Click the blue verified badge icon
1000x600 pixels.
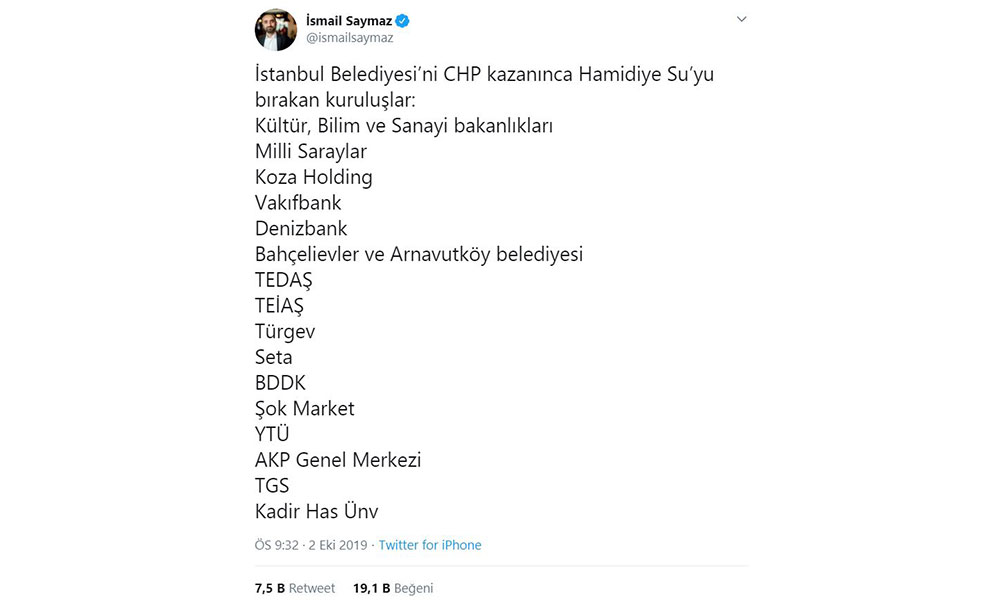point(402,20)
